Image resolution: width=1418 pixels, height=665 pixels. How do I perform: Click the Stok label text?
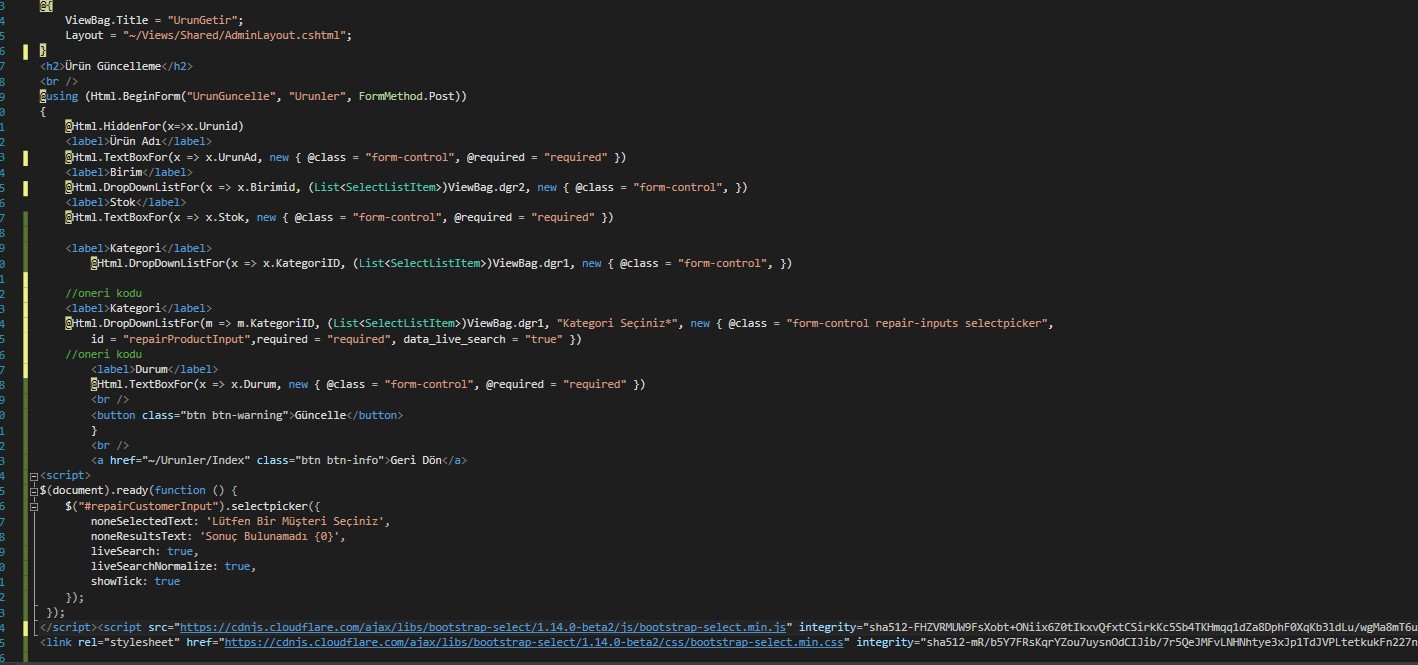point(122,202)
